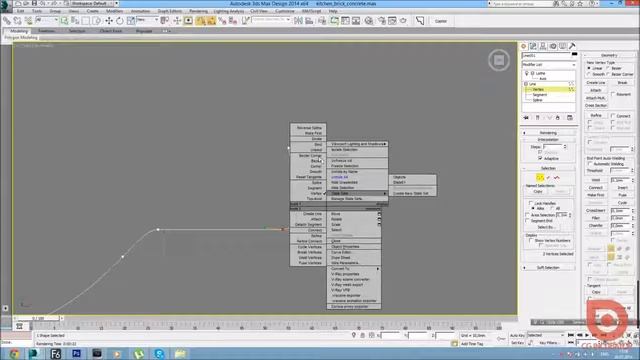Screen dimensions: 640x360
Task: Switch to Modeling ribbon tab
Action: point(19,31)
